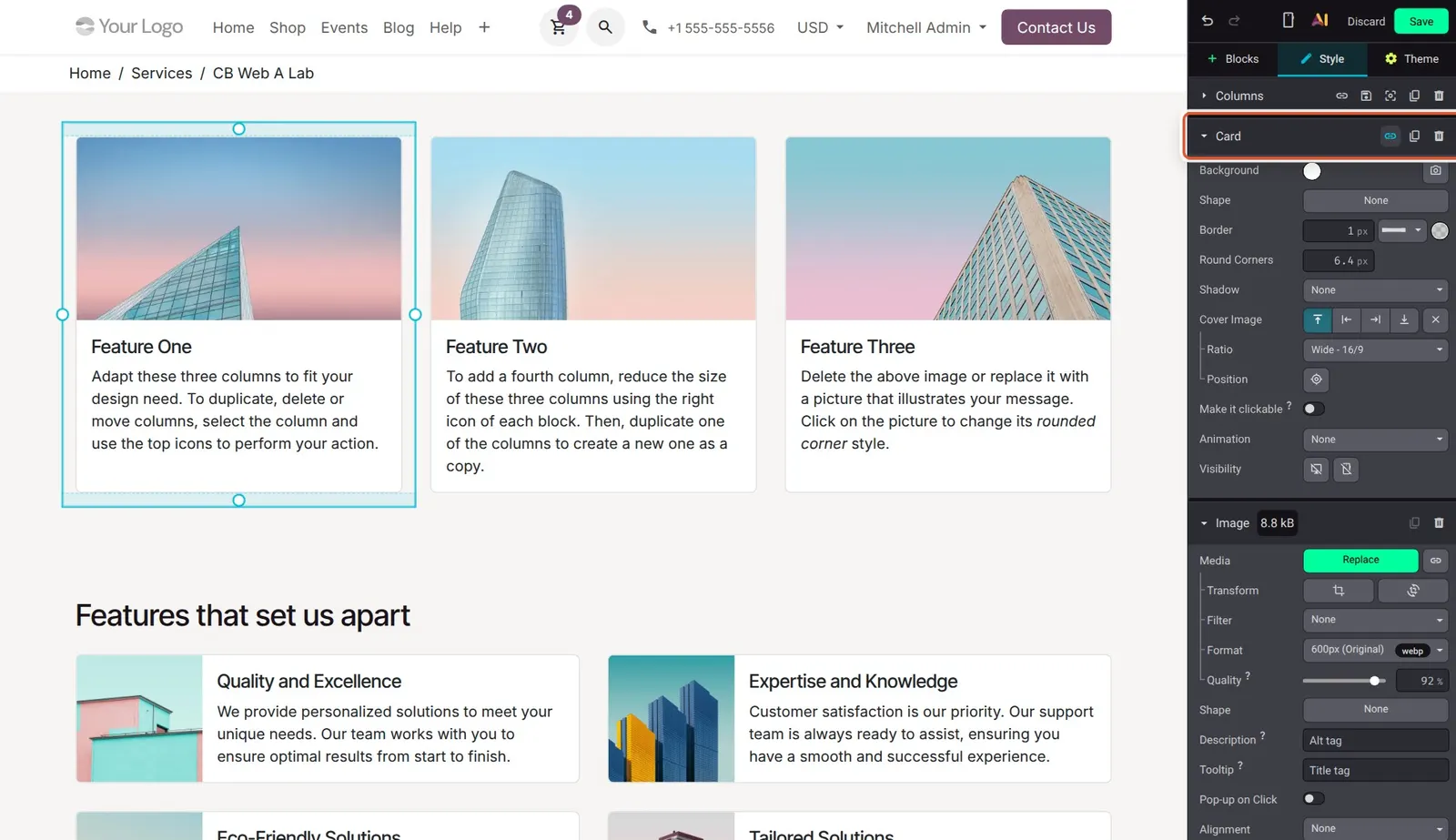Toggle hide on desktop visibility
The image size is (1456, 840).
point(1316,469)
